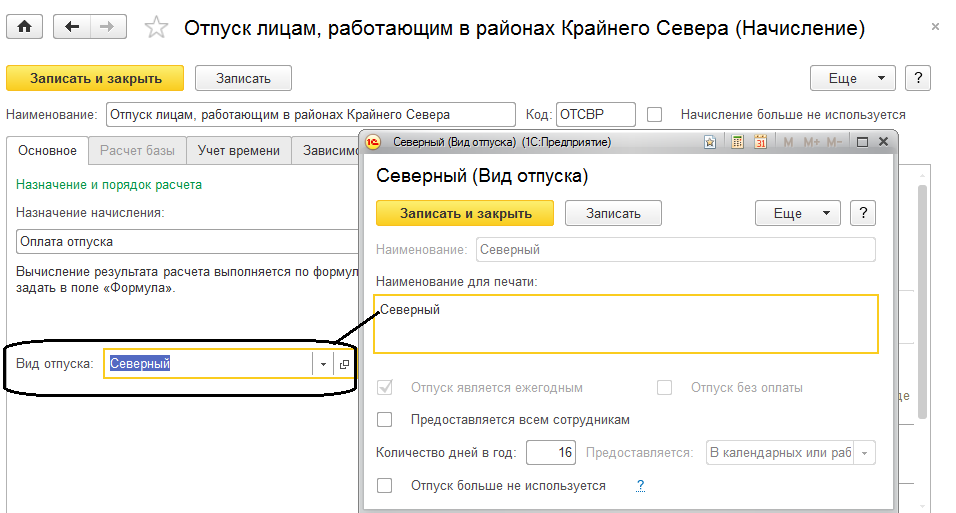Click the Home icon in main window
Screen dimensions: 956x513
[24, 27]
